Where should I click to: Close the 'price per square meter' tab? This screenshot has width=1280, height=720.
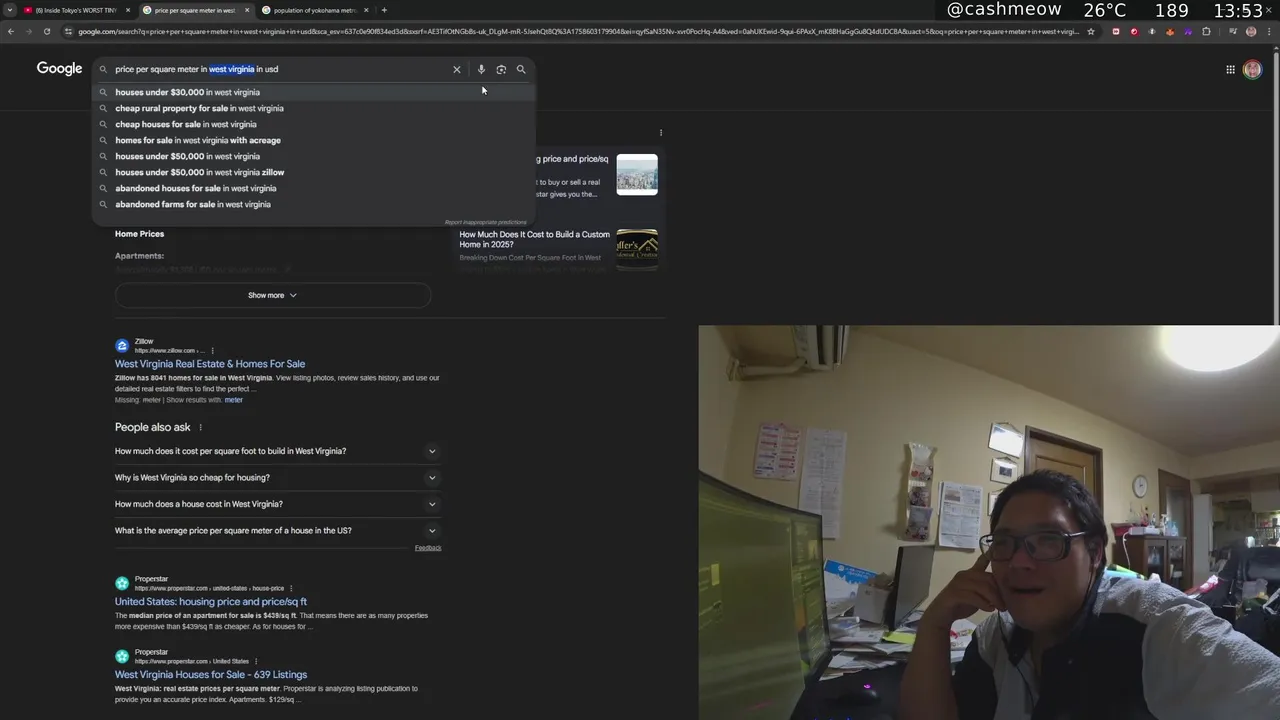point(246,10)
